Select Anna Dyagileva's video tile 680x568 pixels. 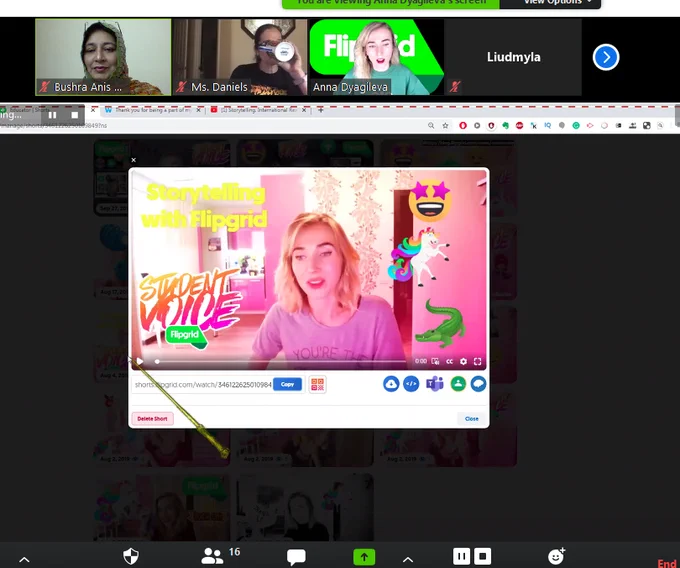(376, 57)
